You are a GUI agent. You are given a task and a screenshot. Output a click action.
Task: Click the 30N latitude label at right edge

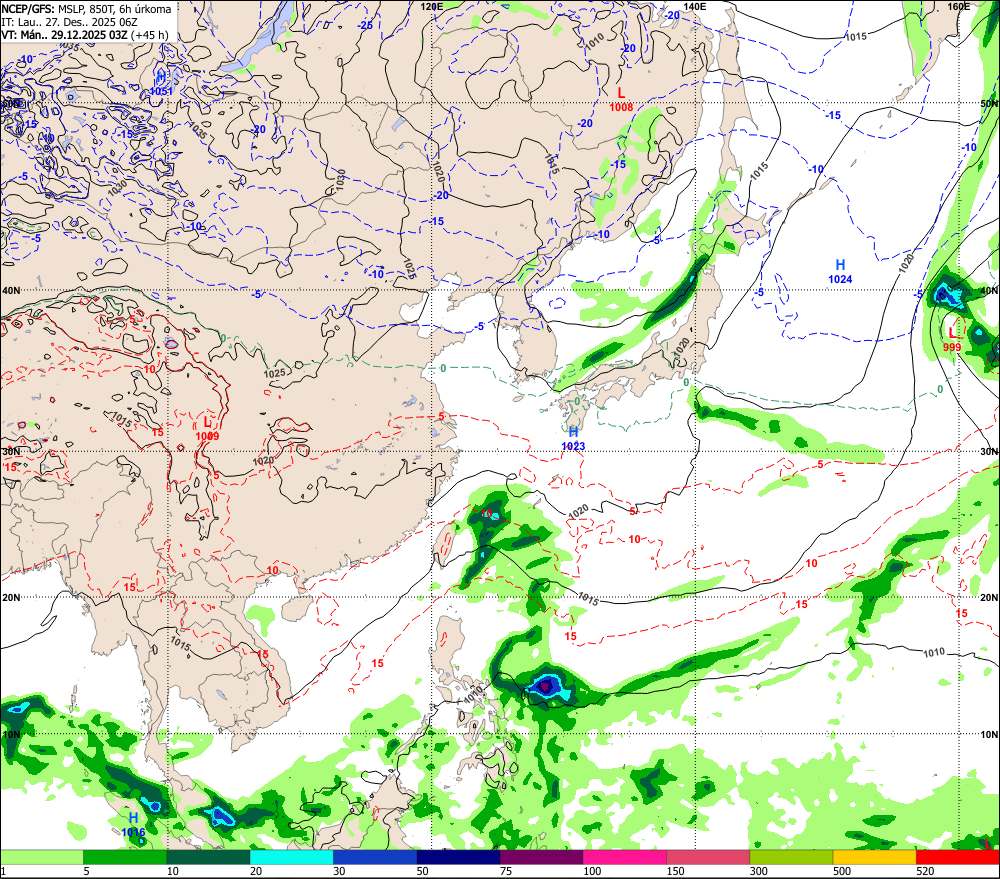point(989,452)
